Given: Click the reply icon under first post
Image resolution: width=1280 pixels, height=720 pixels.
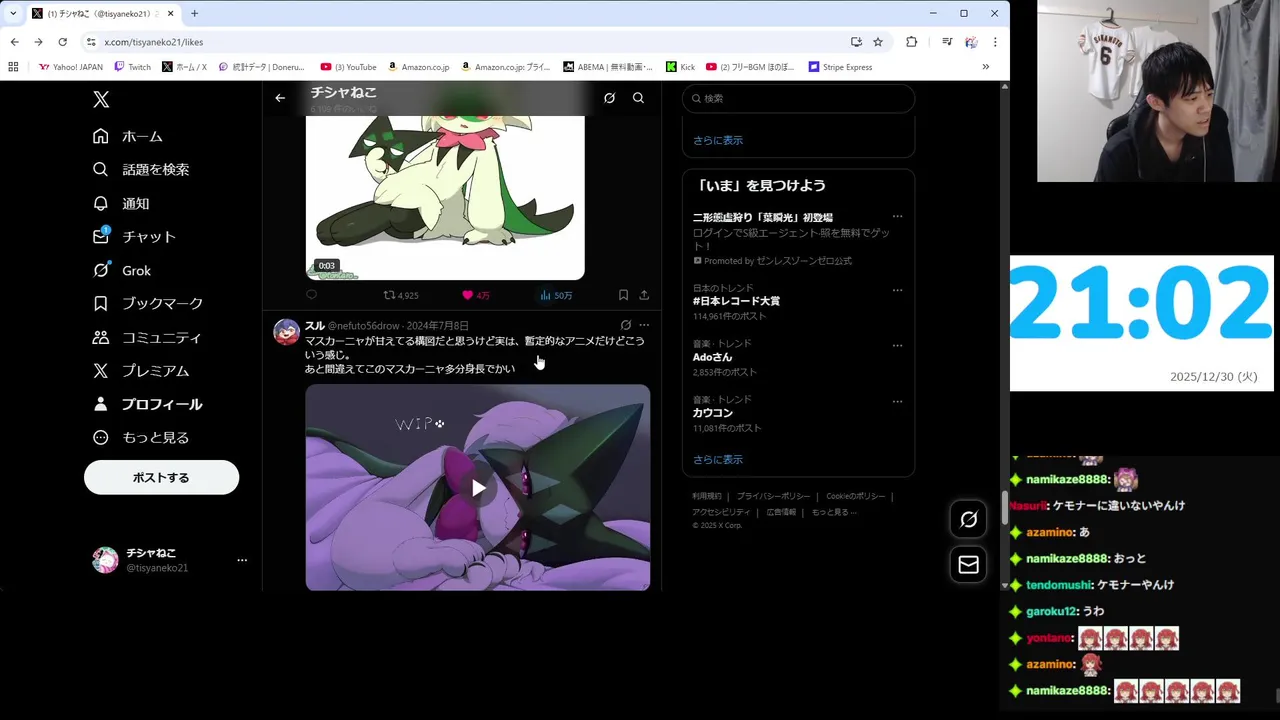Looking at the screenshot, I should (x=311, y=295).
